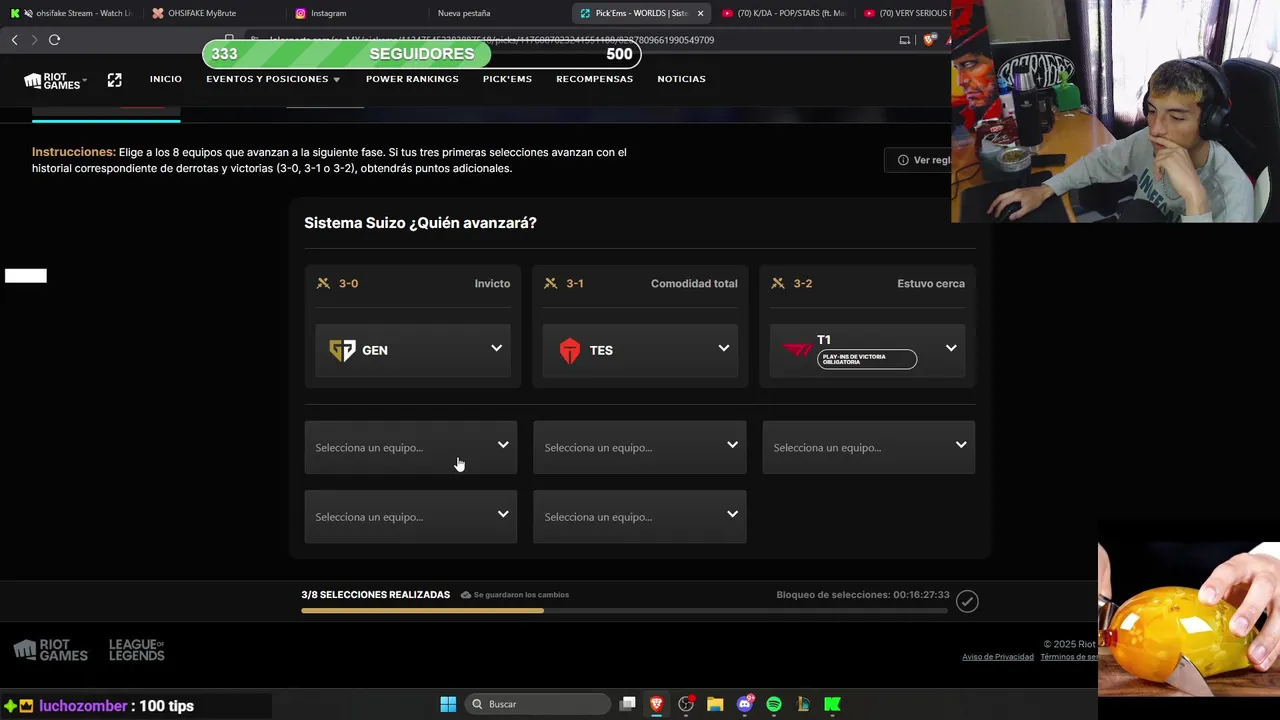Open RECOMPENSAS page

(x=594, y=79)
